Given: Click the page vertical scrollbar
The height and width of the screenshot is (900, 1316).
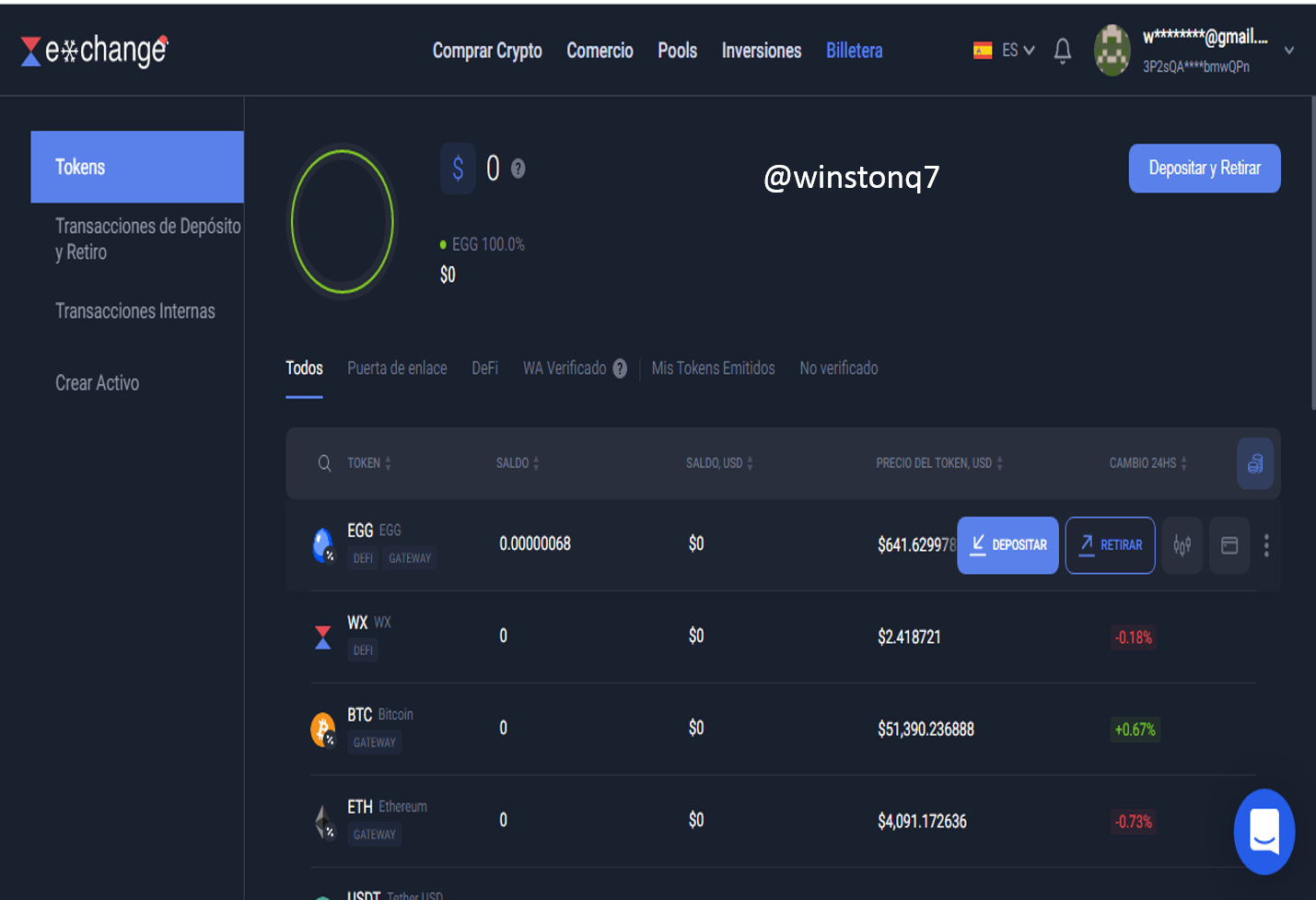Looking at the screenshot, I should 1312,253.
